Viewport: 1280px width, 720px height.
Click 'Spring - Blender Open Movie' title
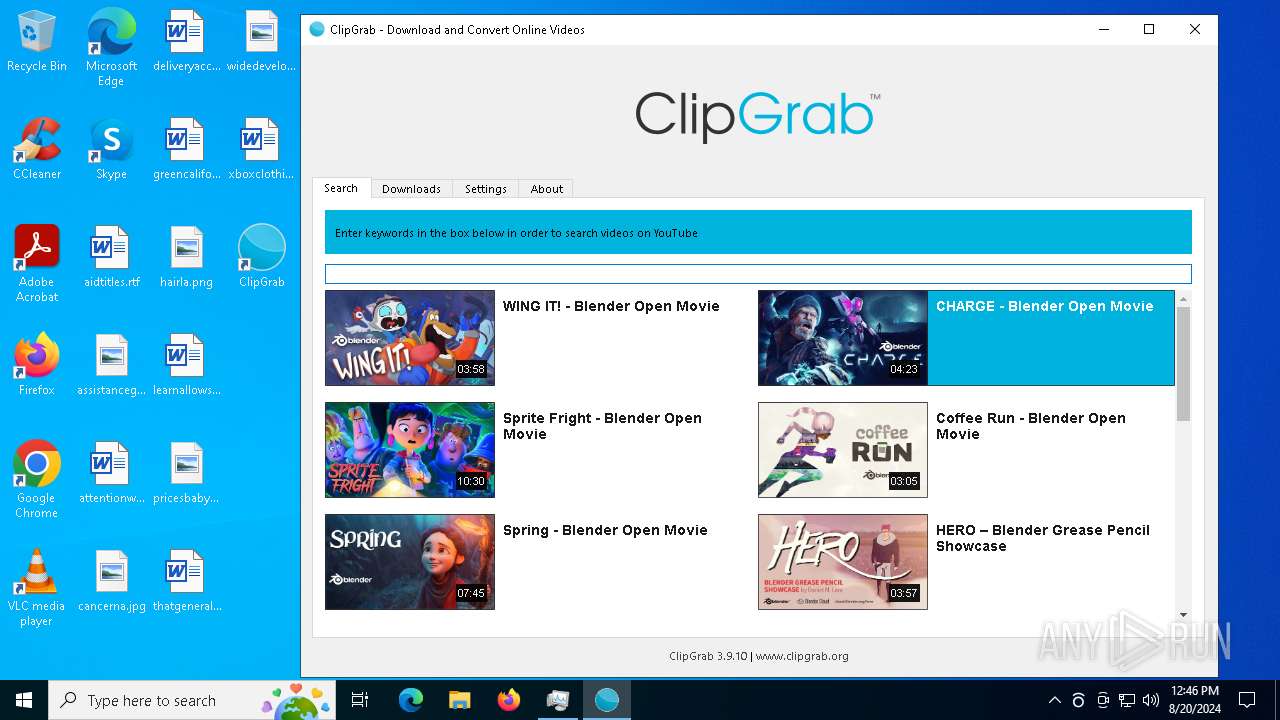point(605,530)
